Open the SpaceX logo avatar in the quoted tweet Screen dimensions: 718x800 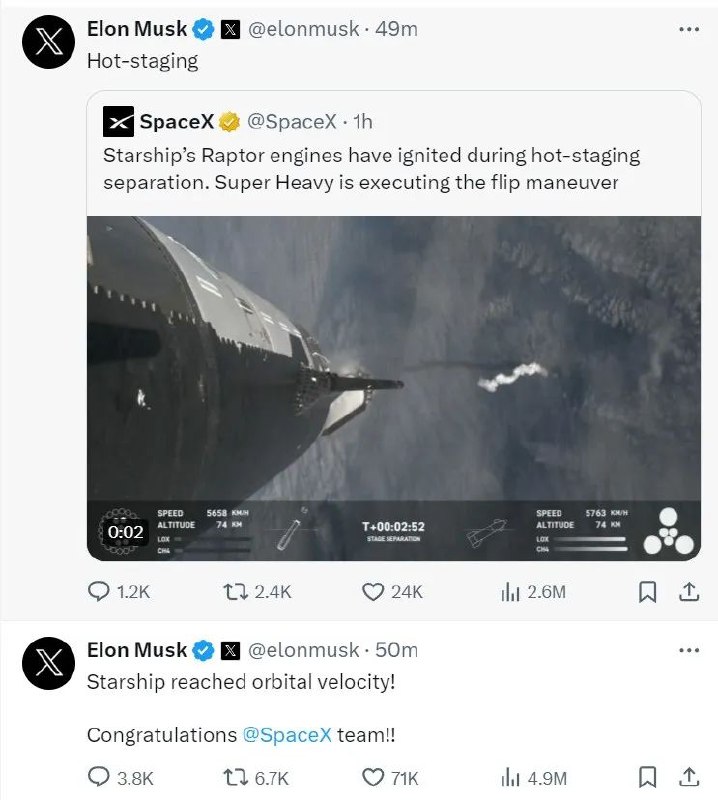tap(119, 122)
